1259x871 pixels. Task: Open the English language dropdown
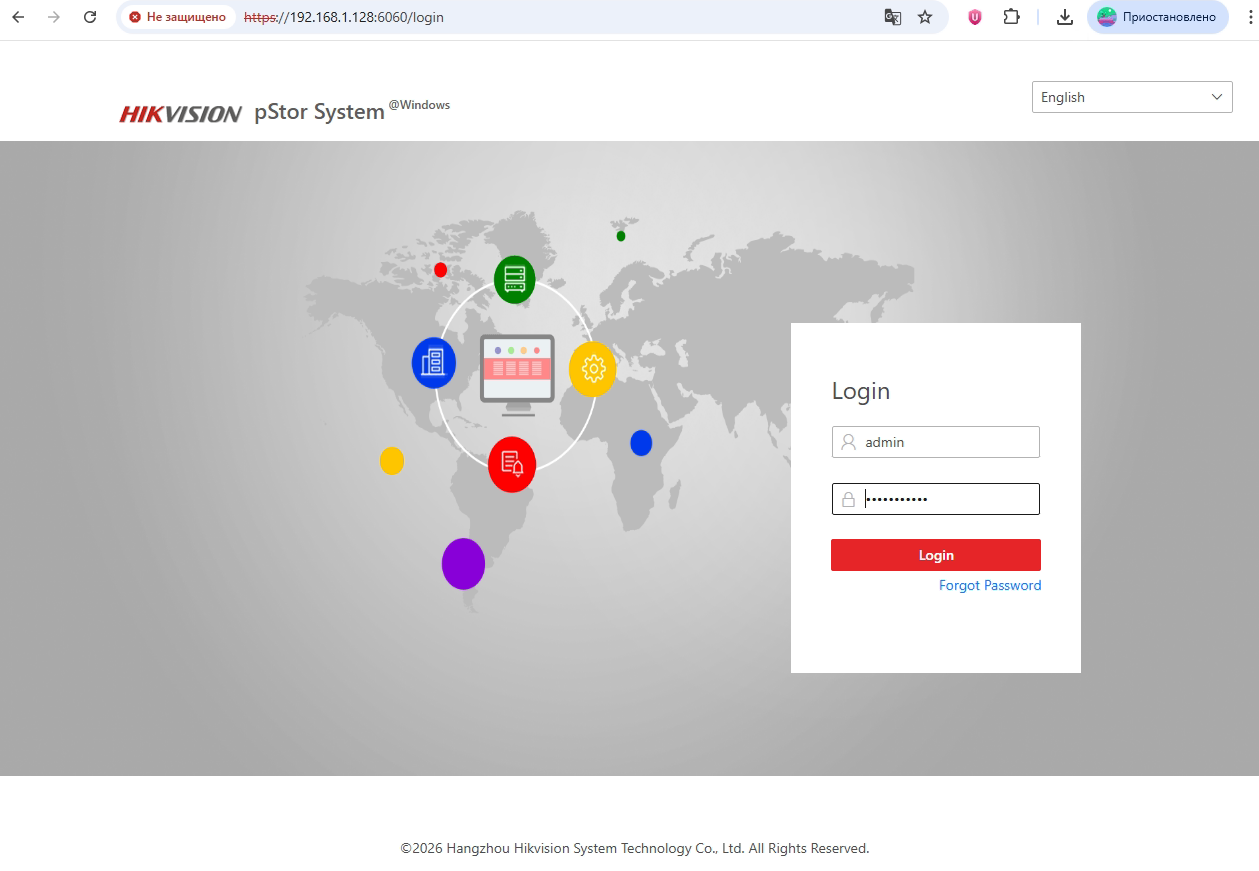[1131, 97]
